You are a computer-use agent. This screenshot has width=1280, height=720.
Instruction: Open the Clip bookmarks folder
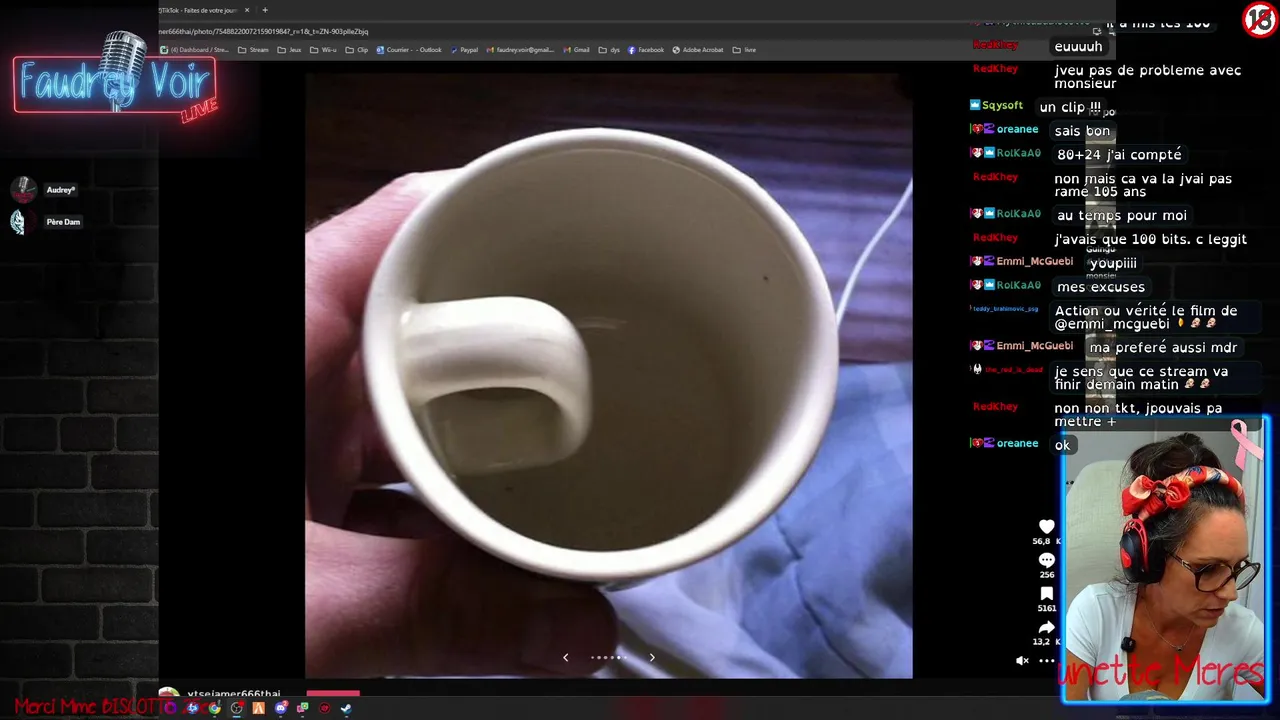356,50
